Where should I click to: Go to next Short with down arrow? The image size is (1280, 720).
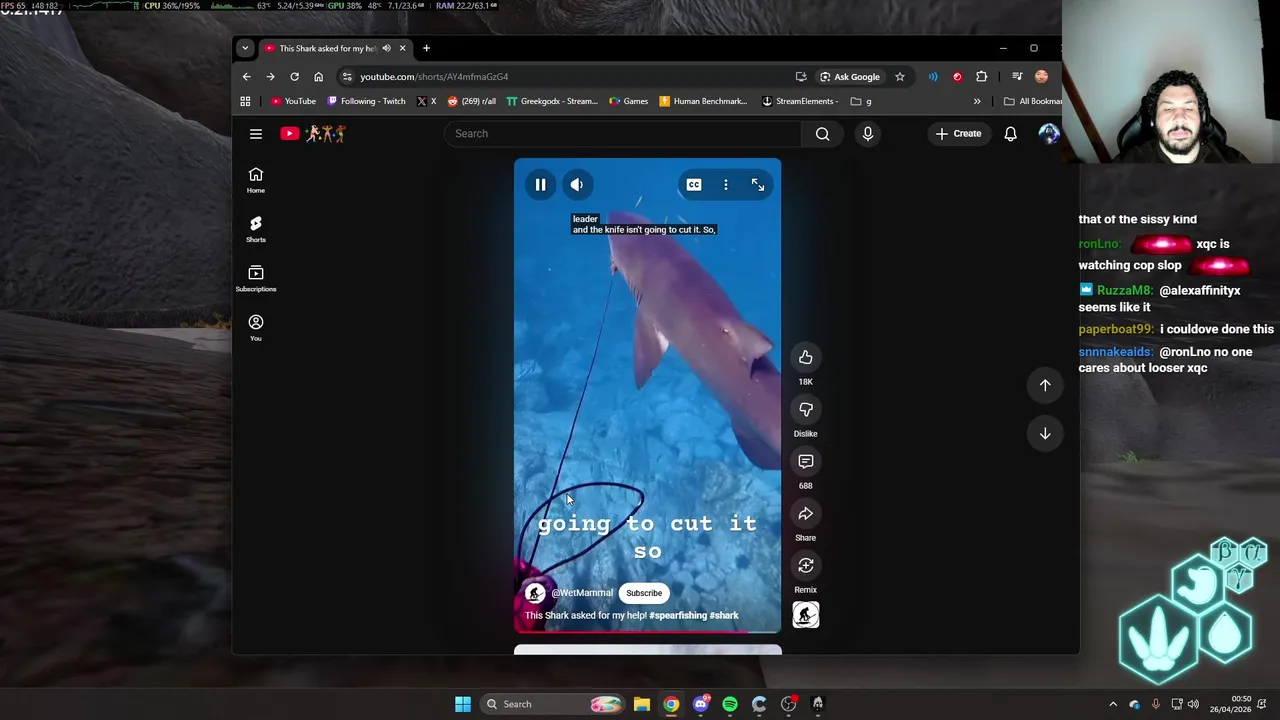(1045, 433)
